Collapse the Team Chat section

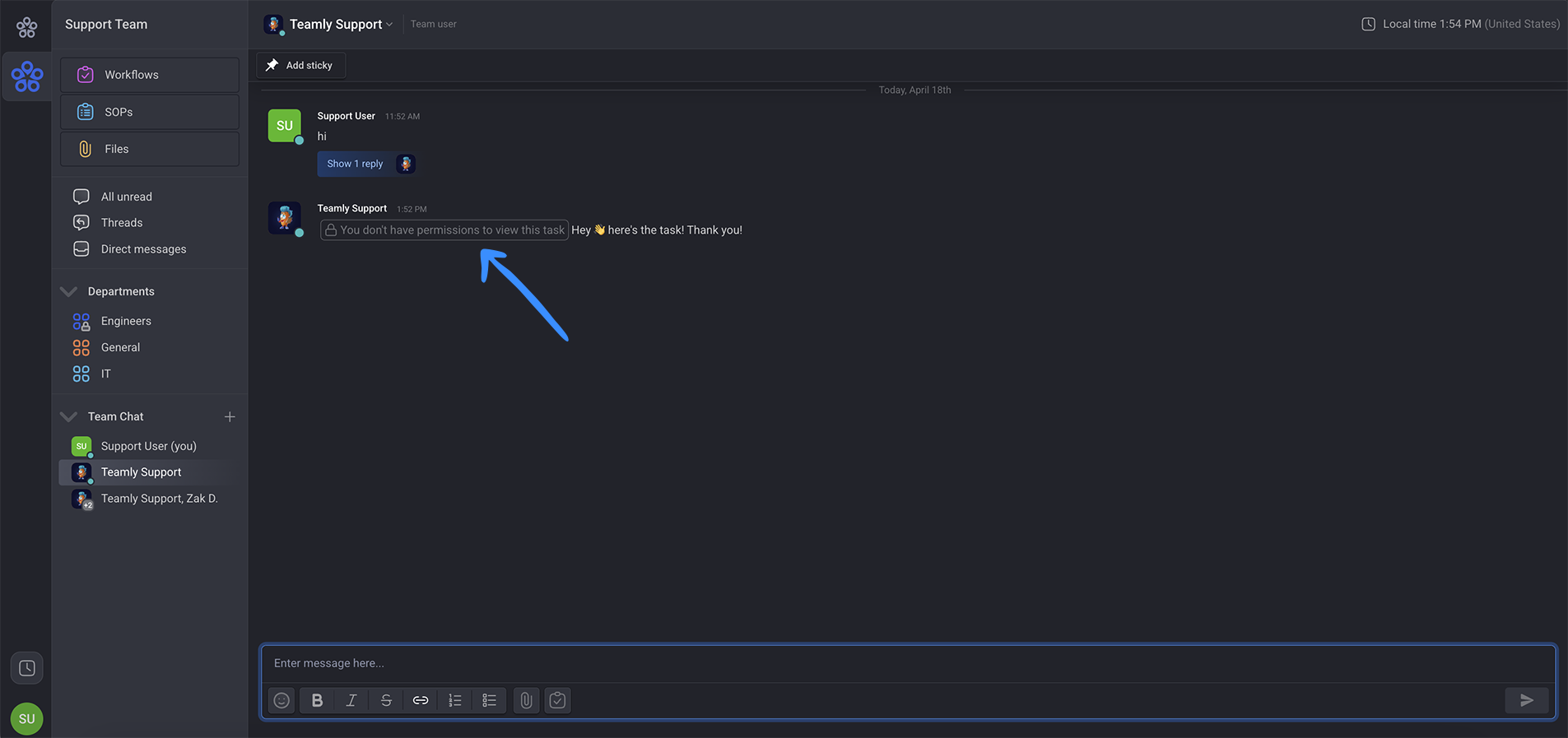pos(69,416)
